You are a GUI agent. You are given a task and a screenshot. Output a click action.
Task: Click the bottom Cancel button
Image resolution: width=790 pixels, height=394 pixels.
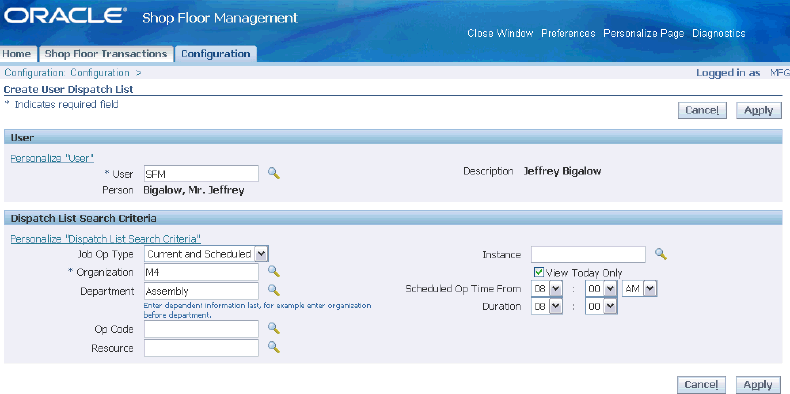[702, 385]
